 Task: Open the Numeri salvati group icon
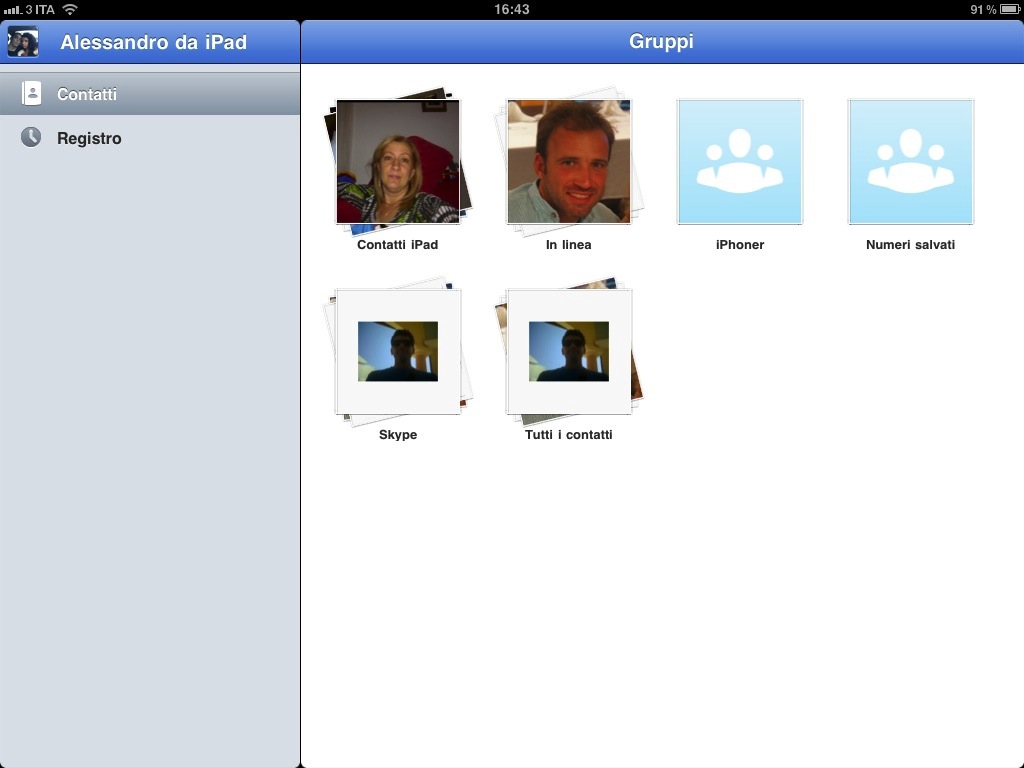point(910,161)
